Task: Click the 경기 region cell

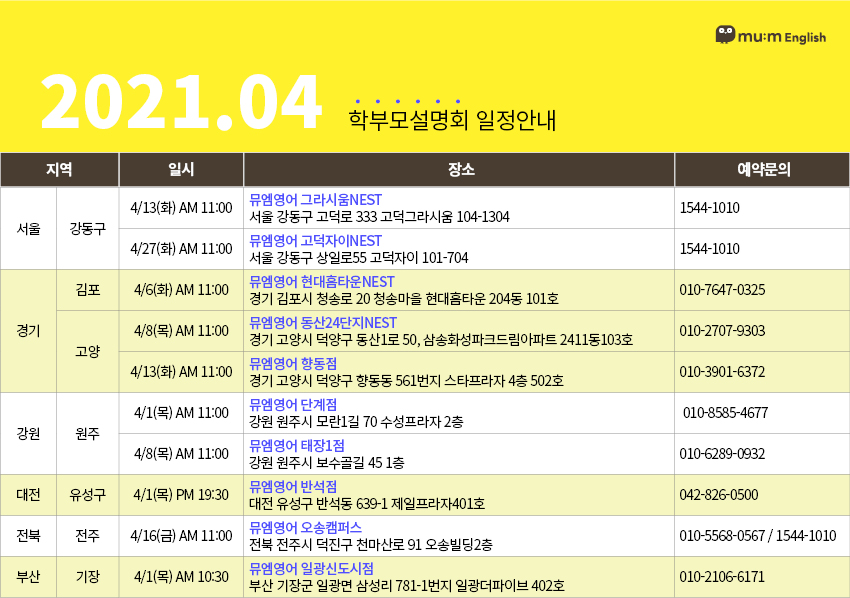Action: point(28,331)
